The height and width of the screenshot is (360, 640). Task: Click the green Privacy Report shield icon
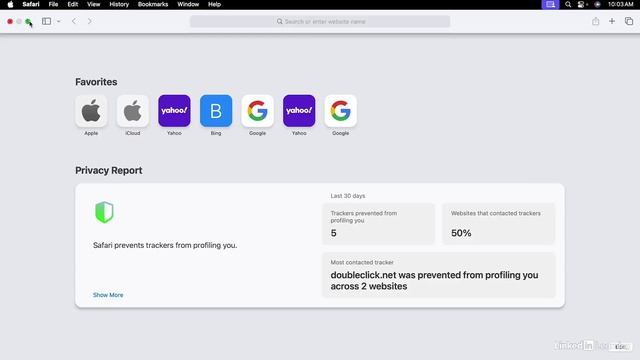tap(104, 212)
